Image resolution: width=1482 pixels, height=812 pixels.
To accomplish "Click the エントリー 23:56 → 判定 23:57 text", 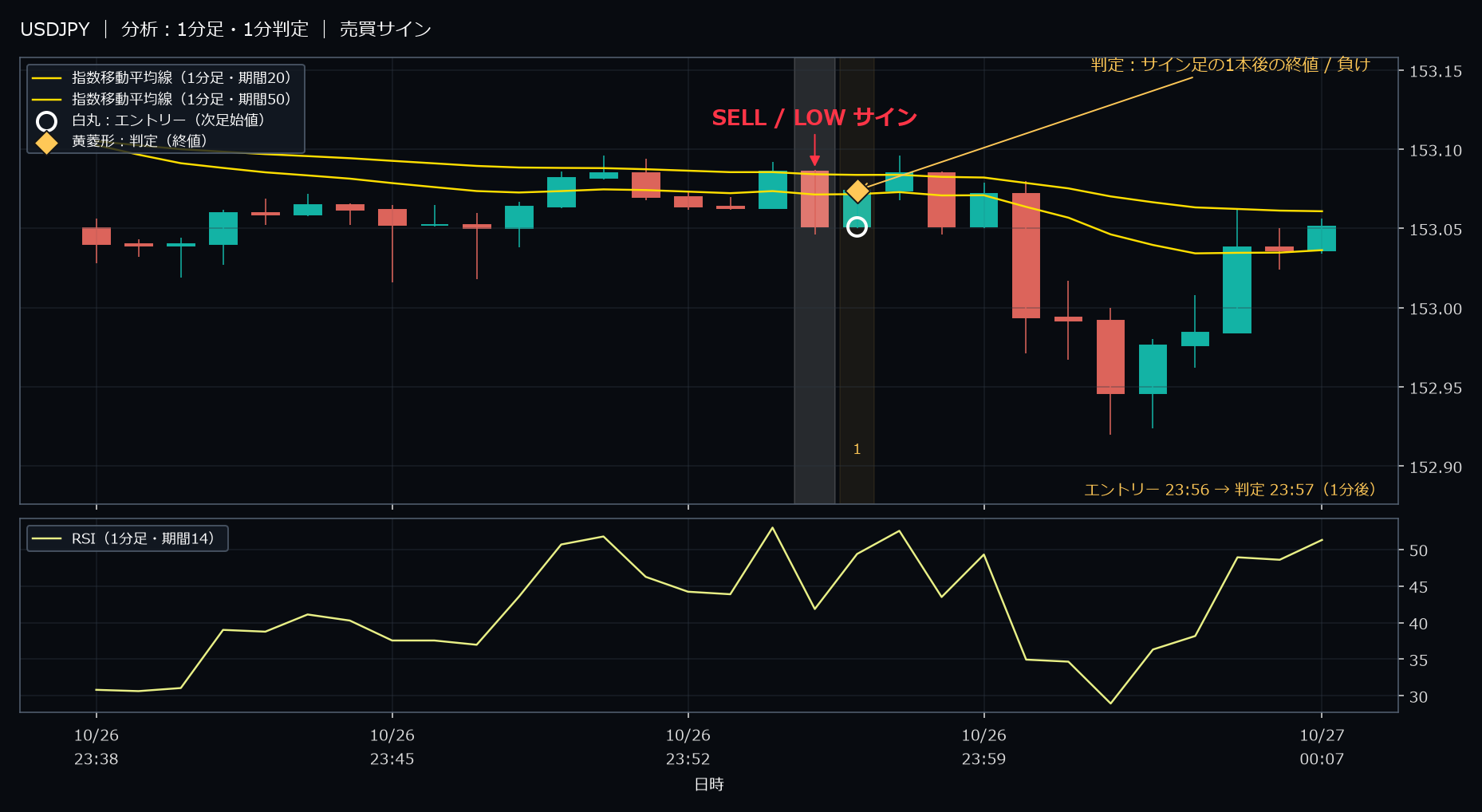I will [x=1230, y=490].
